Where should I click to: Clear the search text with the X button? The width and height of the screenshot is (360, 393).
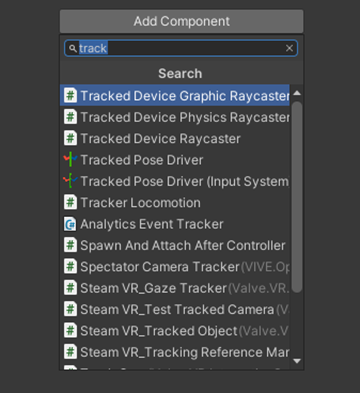[289, 48]
